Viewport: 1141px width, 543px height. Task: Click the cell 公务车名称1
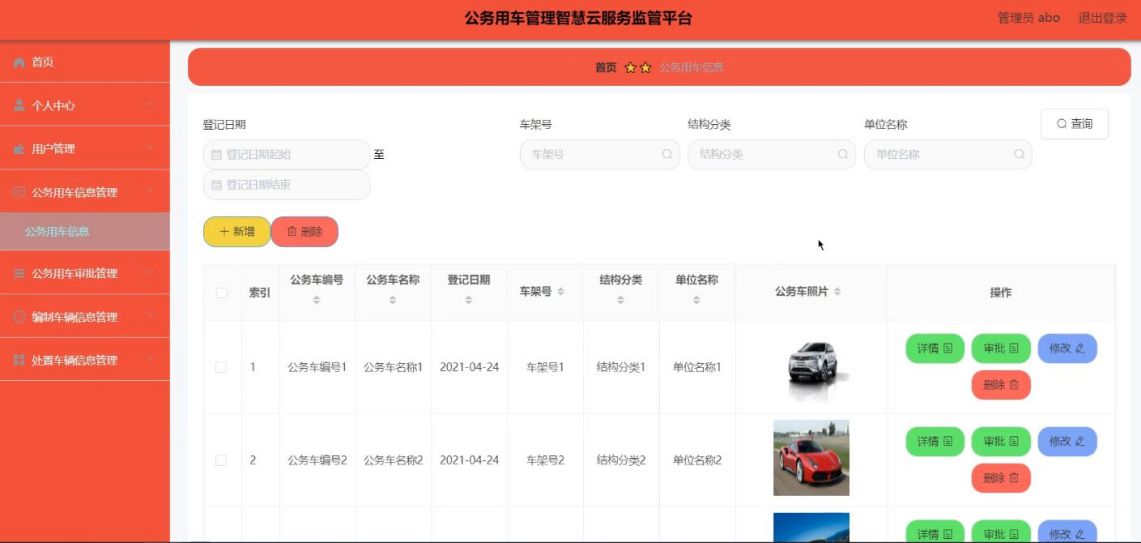[393, 368]
